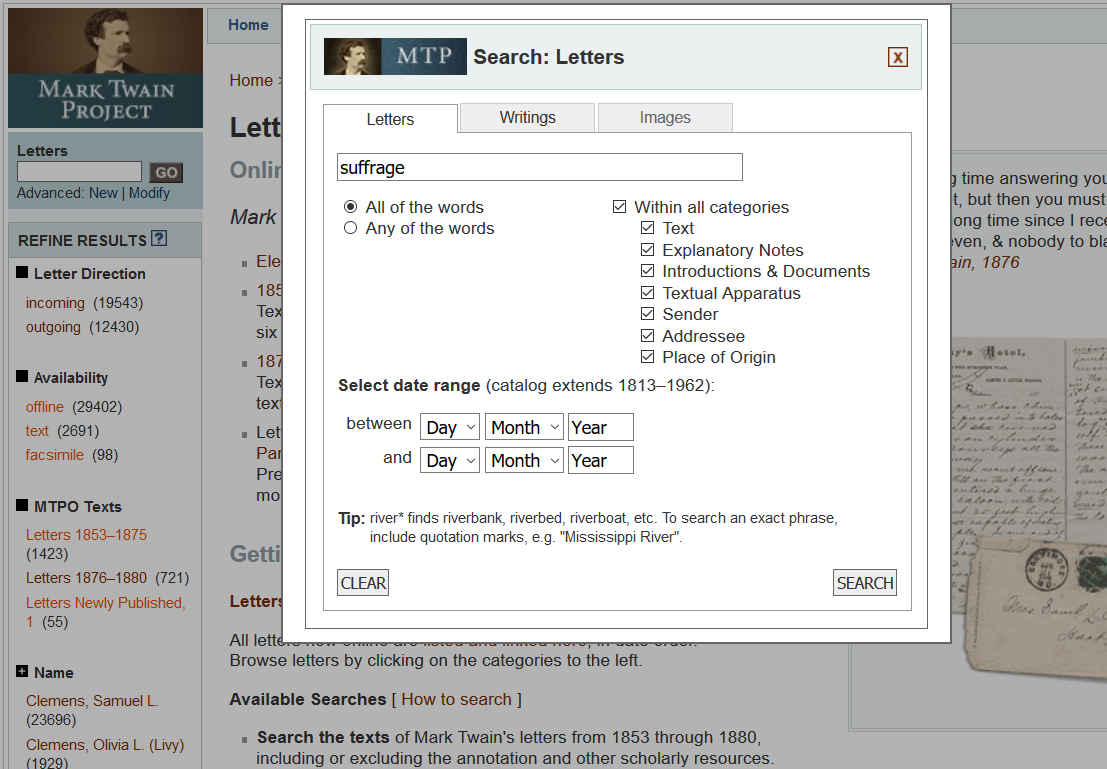This screenshot has height=769, width=1107.
Task: Open Advanced New search link
Action: click(103, 193)
